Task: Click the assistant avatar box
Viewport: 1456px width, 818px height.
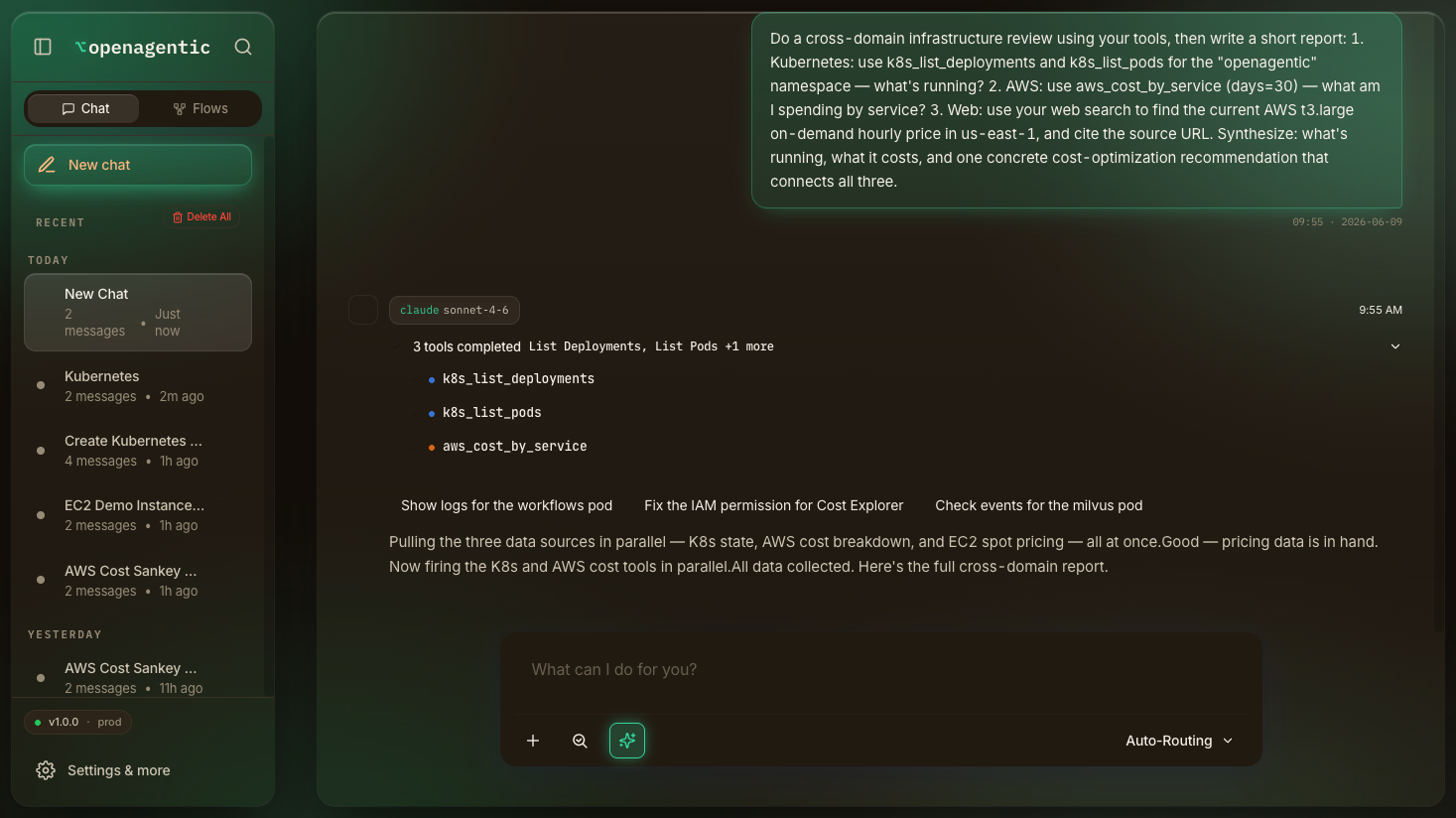Action: 363,310
